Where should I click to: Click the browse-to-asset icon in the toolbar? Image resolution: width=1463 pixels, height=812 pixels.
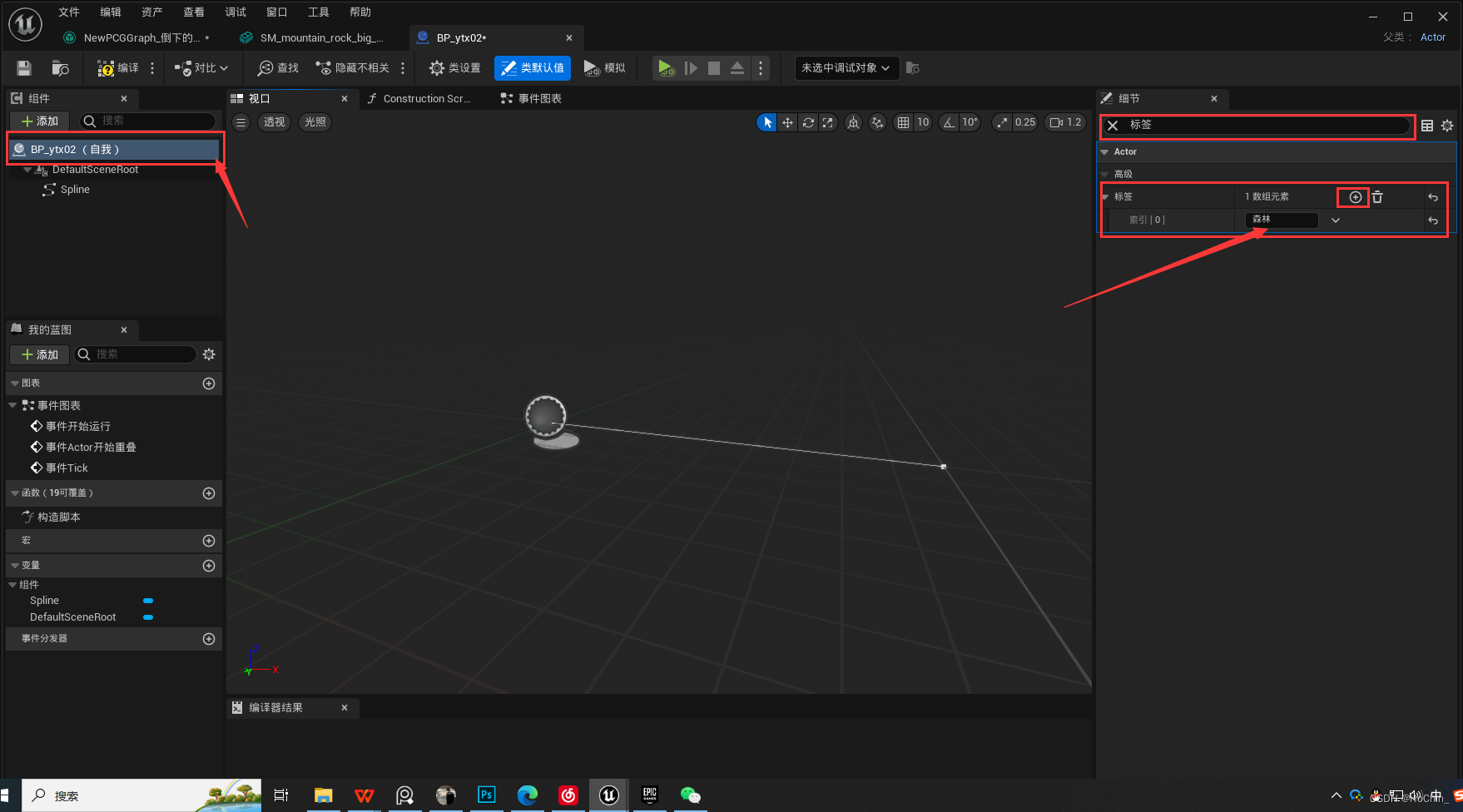click(x=60, y=68)
